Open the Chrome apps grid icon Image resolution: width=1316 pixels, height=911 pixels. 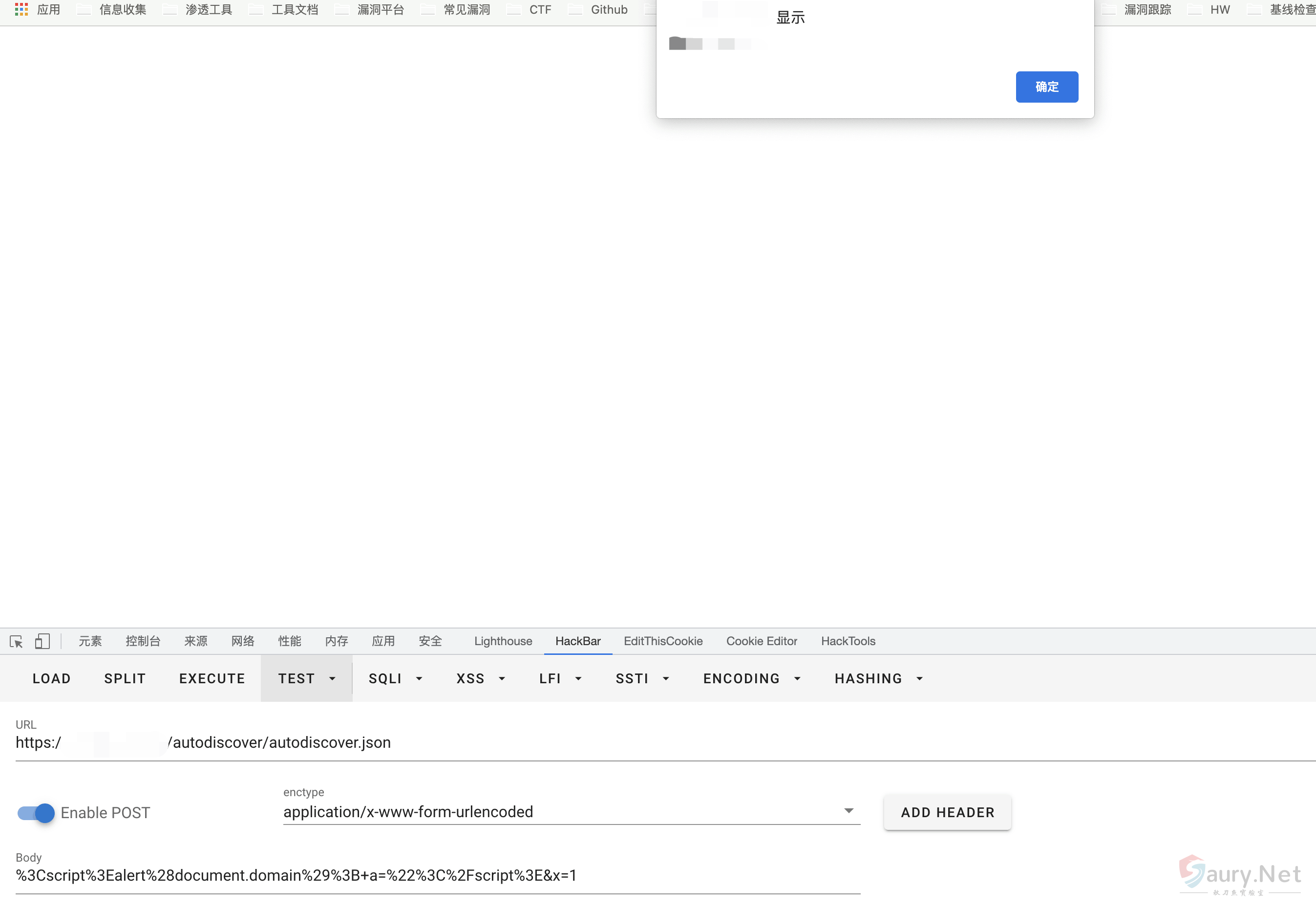point(21,9)
